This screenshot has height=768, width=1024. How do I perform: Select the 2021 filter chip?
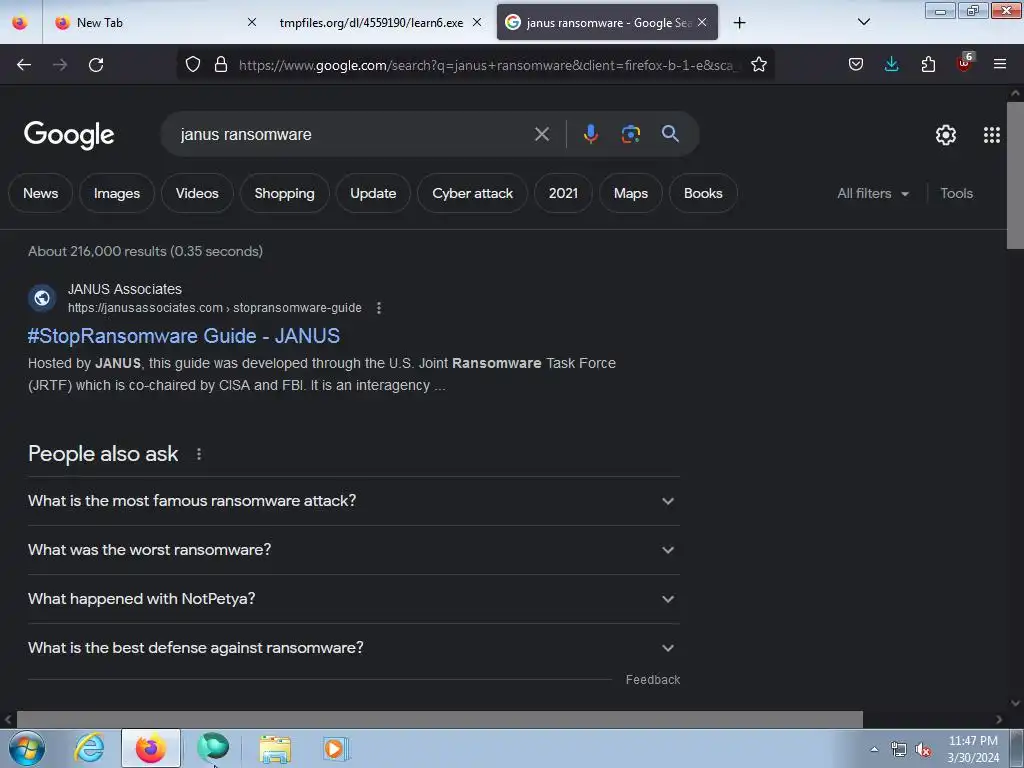(x=563, y=193)
